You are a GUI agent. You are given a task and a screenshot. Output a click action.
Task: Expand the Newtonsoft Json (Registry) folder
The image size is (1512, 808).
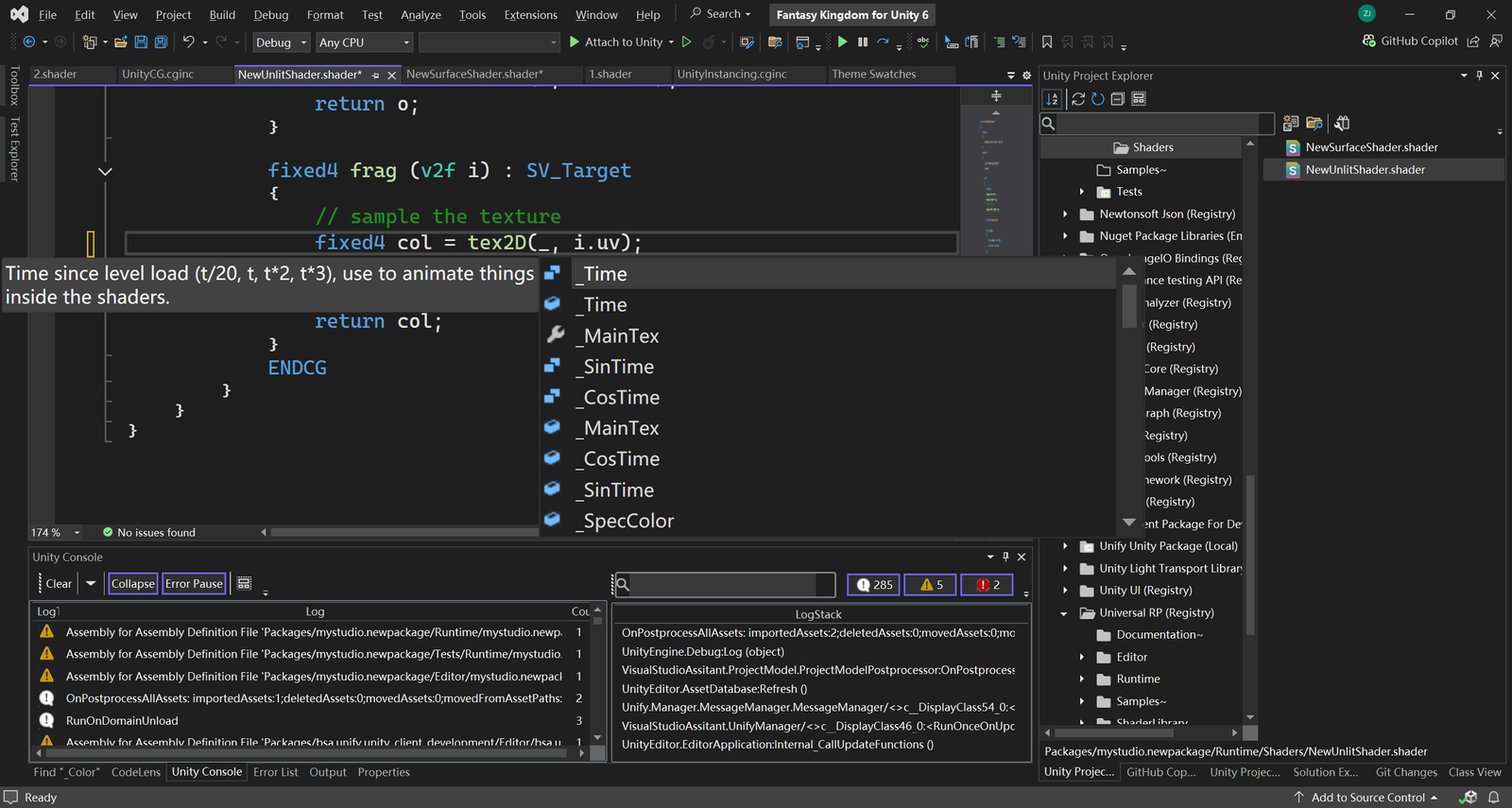pos(1065,215)
